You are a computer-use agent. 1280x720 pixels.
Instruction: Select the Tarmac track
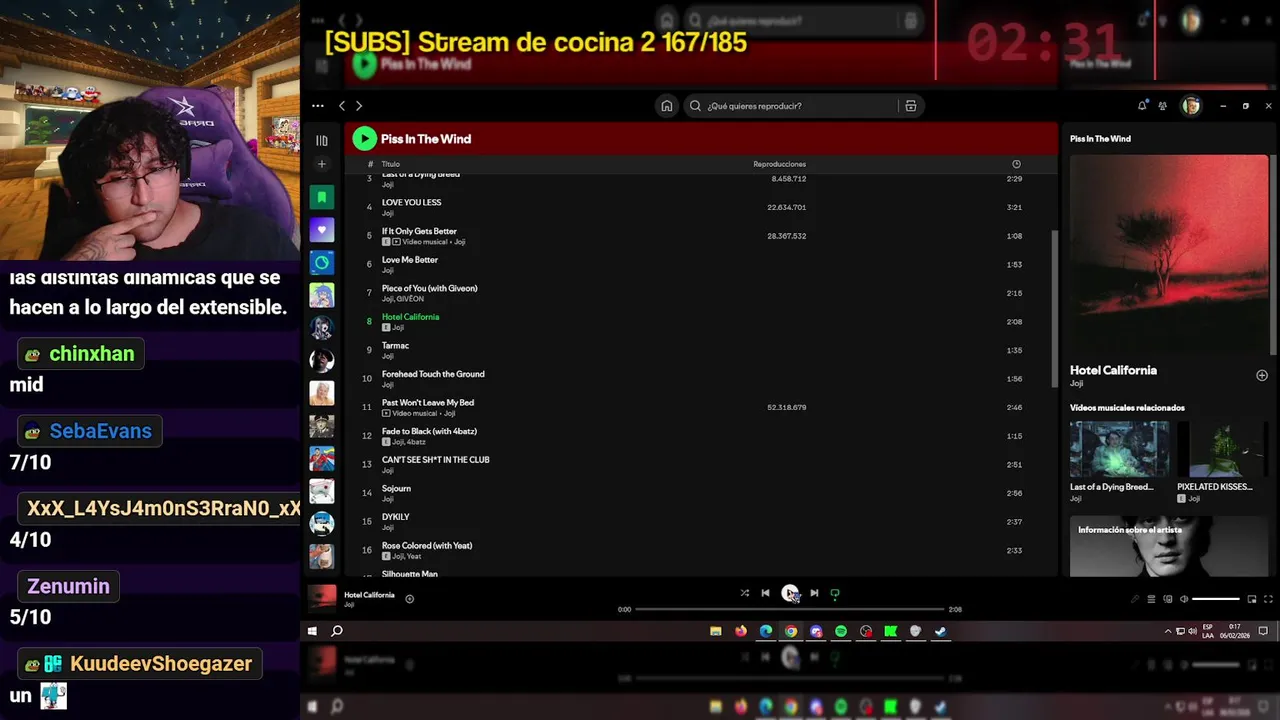[700, 350]
